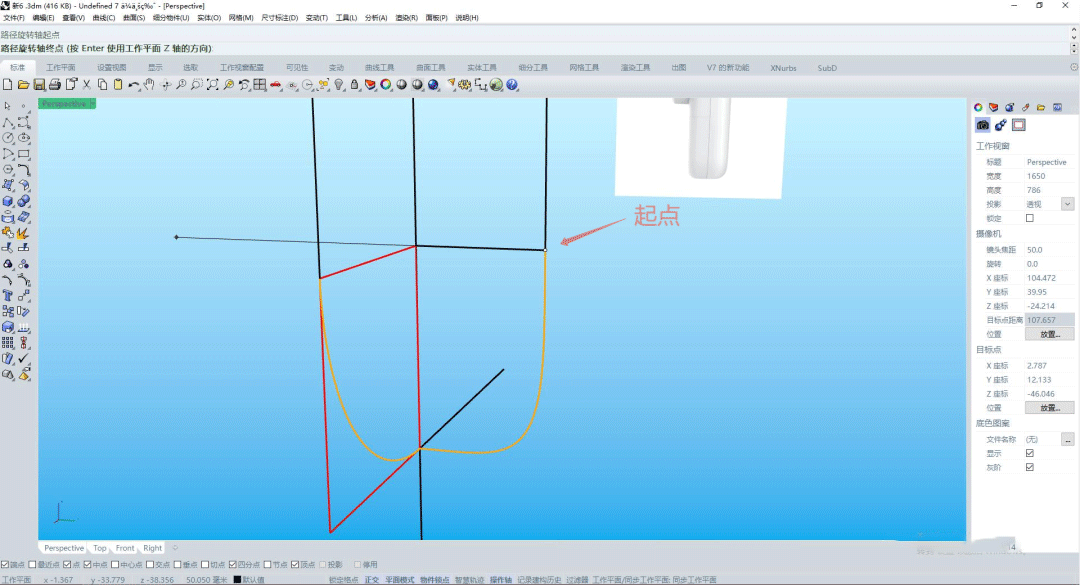Click the black 默认值 layer color swatch

[x=237, y=580]
